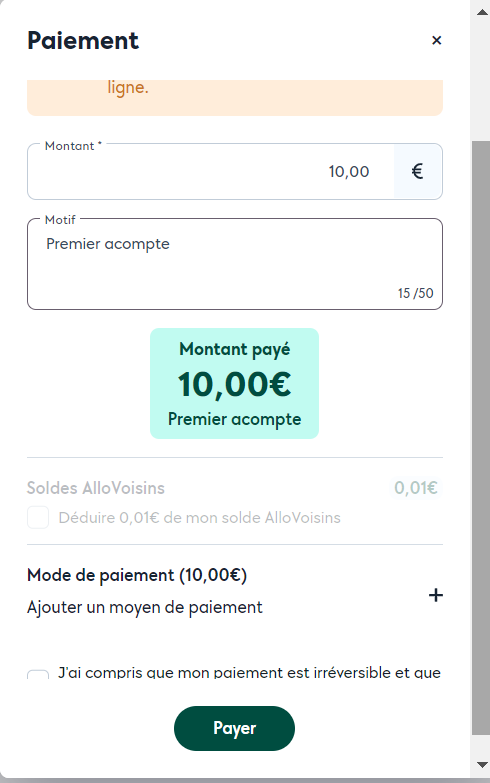
Task: Close the Paiement dialog with the X
Action: point(436,40)
